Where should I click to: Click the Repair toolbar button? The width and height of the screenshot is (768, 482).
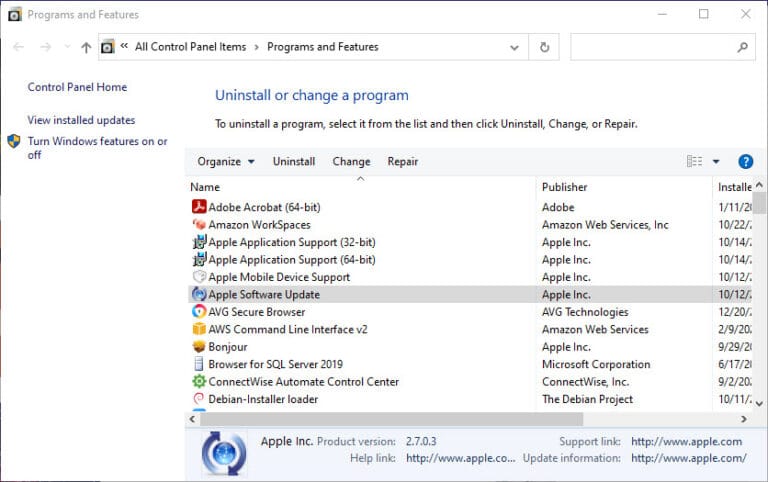pyautogui.click(x=403, y=161)
